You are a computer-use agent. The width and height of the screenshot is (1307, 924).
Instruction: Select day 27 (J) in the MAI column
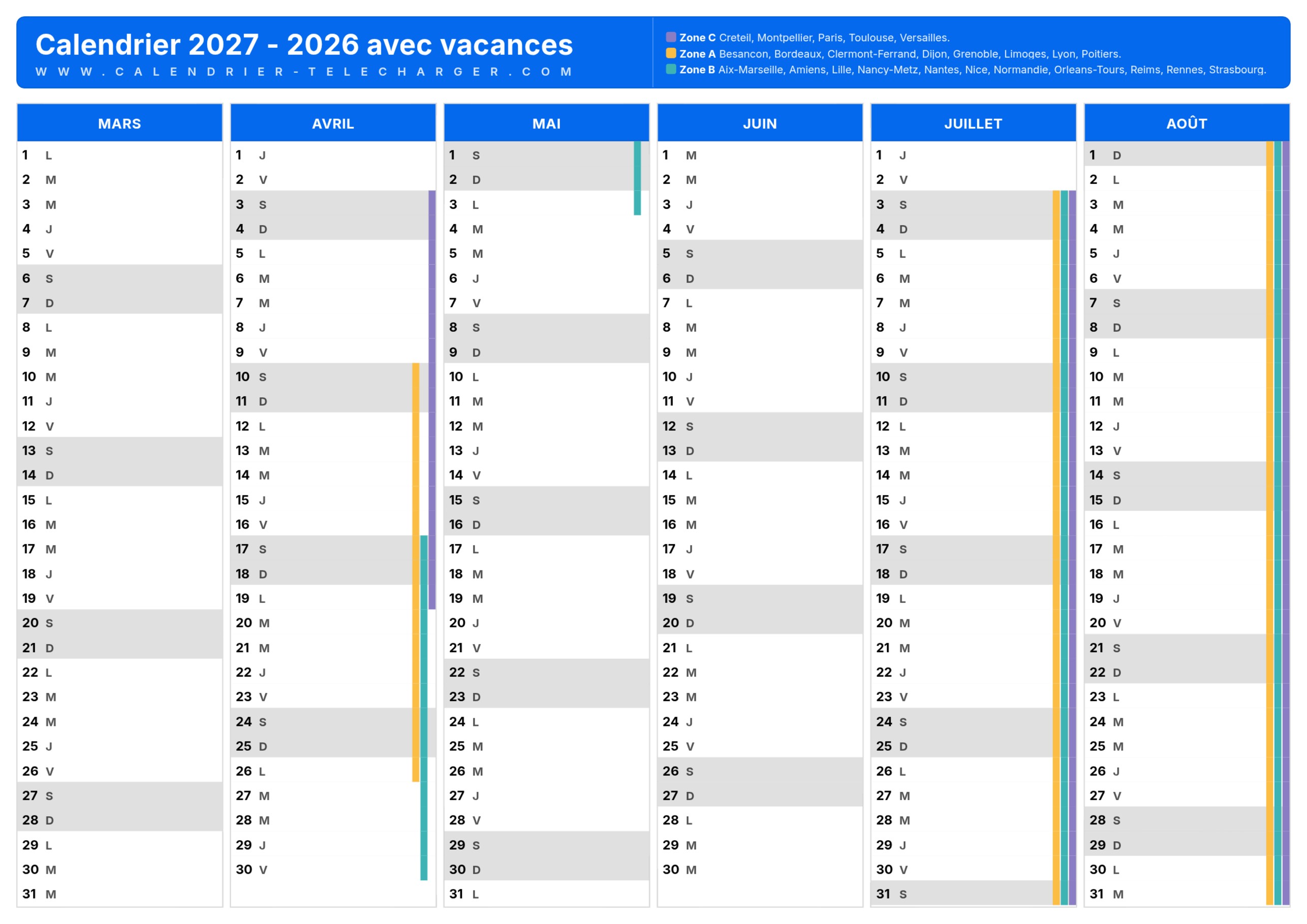[x=546, y=795]
